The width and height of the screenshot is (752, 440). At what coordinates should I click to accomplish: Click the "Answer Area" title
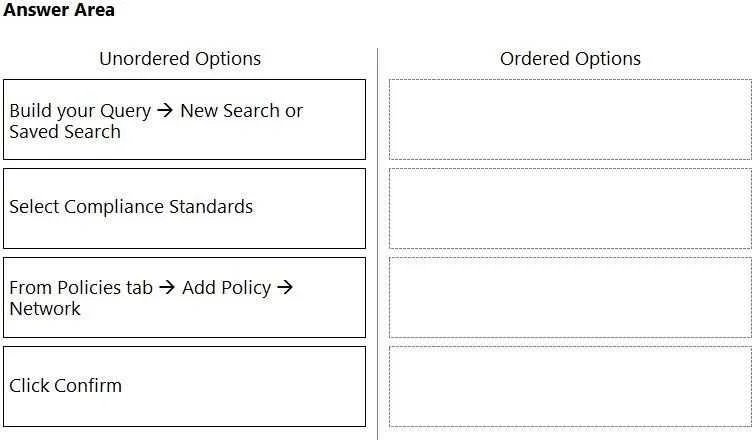point(59,10)
